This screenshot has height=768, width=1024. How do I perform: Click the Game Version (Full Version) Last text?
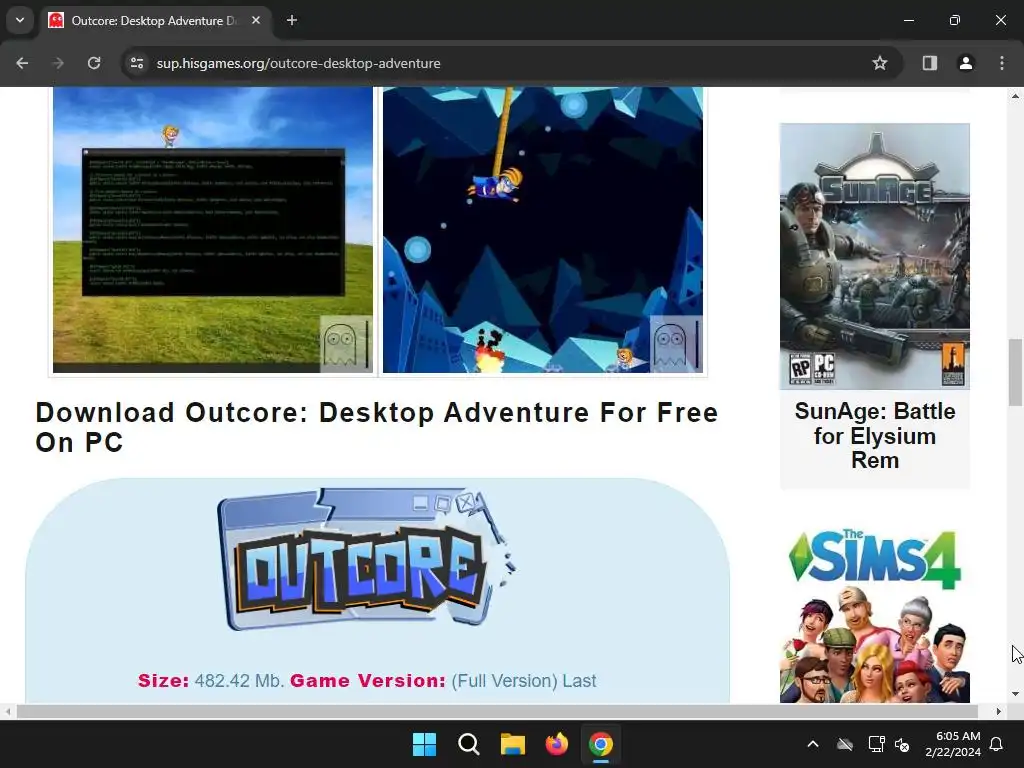[x=443, y=680]
